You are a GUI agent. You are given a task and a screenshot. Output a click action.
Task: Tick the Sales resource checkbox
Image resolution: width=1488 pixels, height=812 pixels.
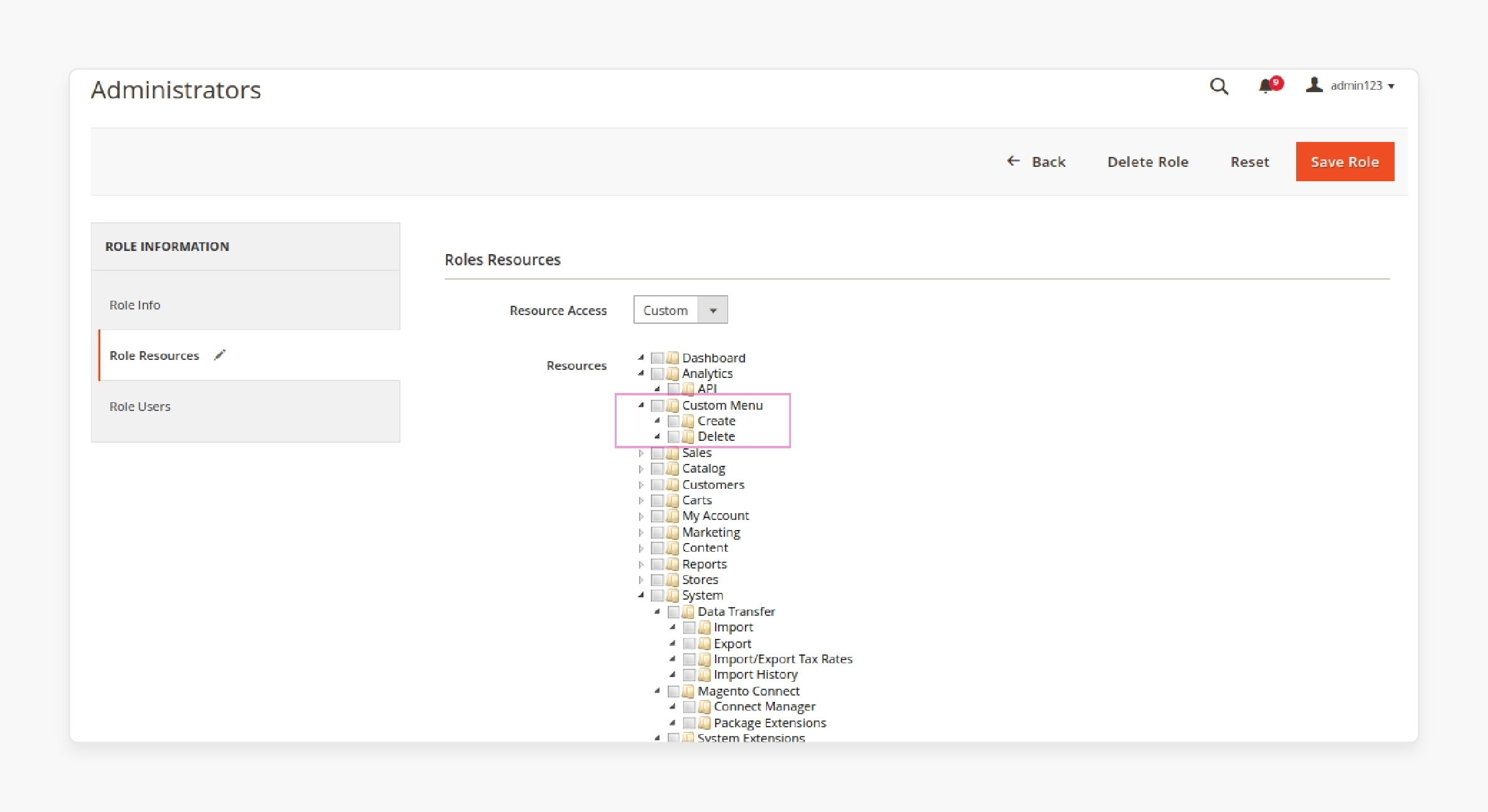point(657,453)
